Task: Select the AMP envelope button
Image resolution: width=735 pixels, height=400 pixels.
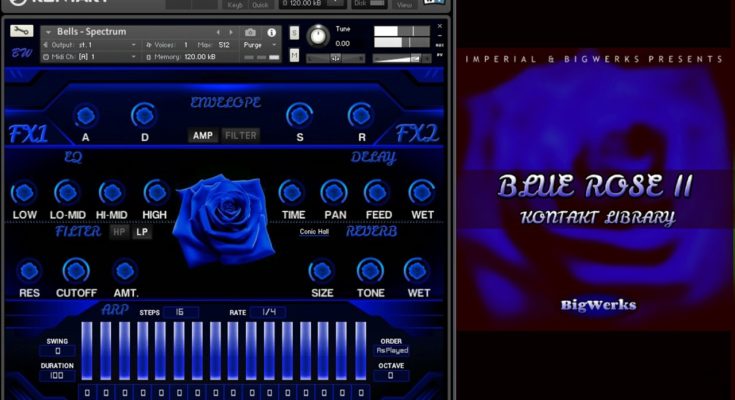Action: [203, 136]
